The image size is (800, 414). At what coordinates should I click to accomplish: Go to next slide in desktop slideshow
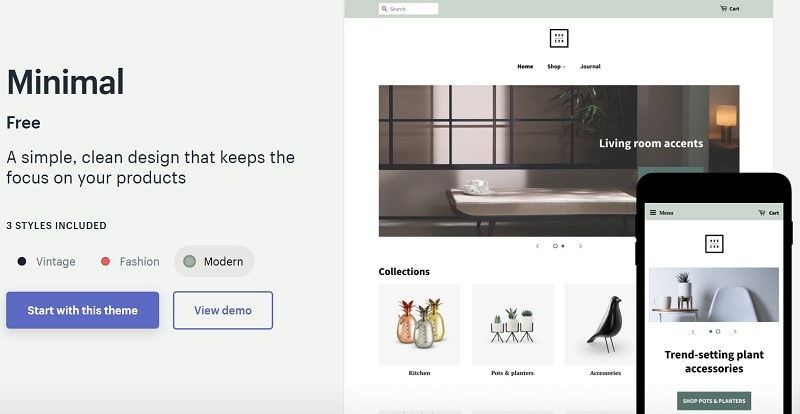tap(580, 246)
